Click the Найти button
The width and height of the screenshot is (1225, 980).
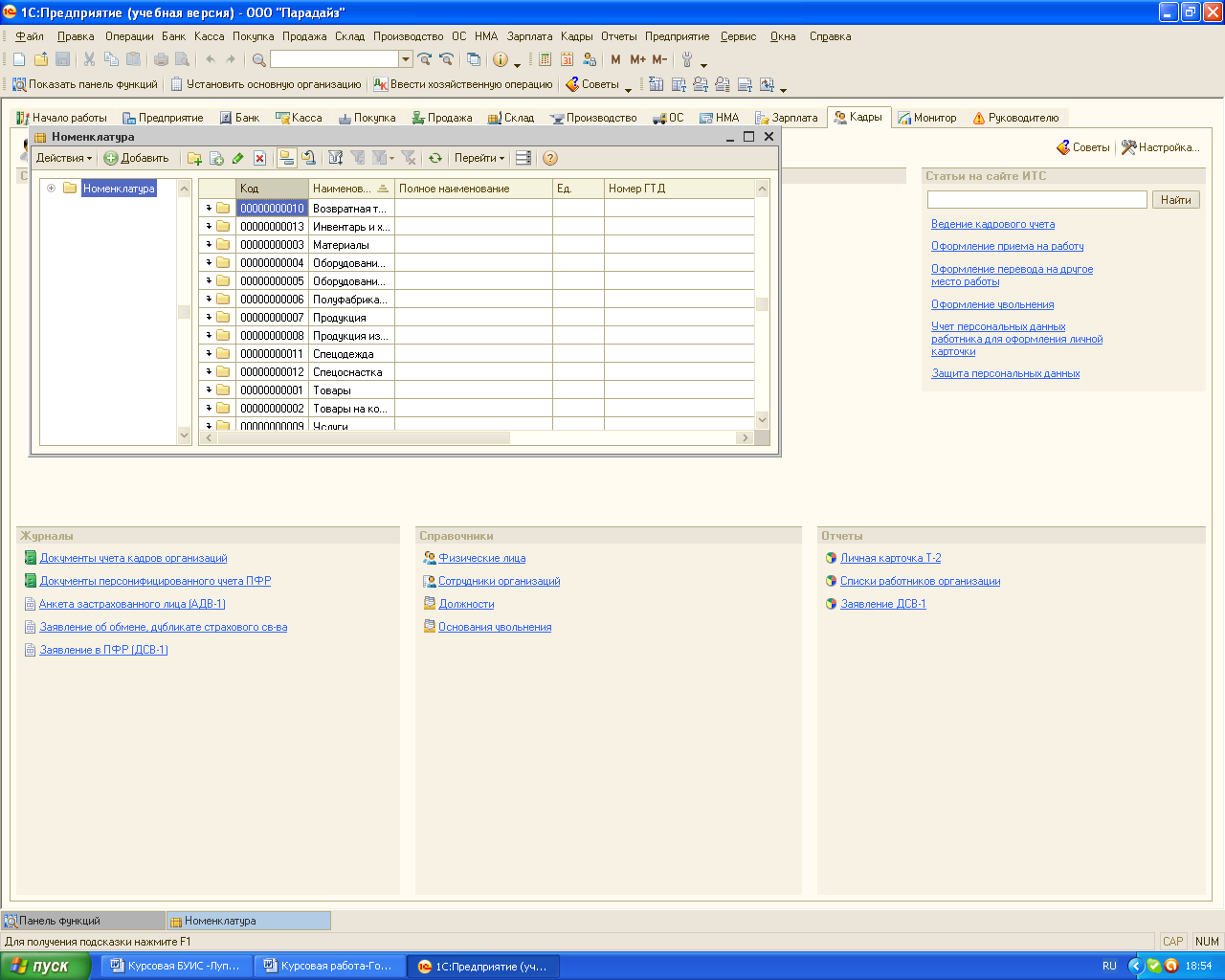click(1176, 200)
